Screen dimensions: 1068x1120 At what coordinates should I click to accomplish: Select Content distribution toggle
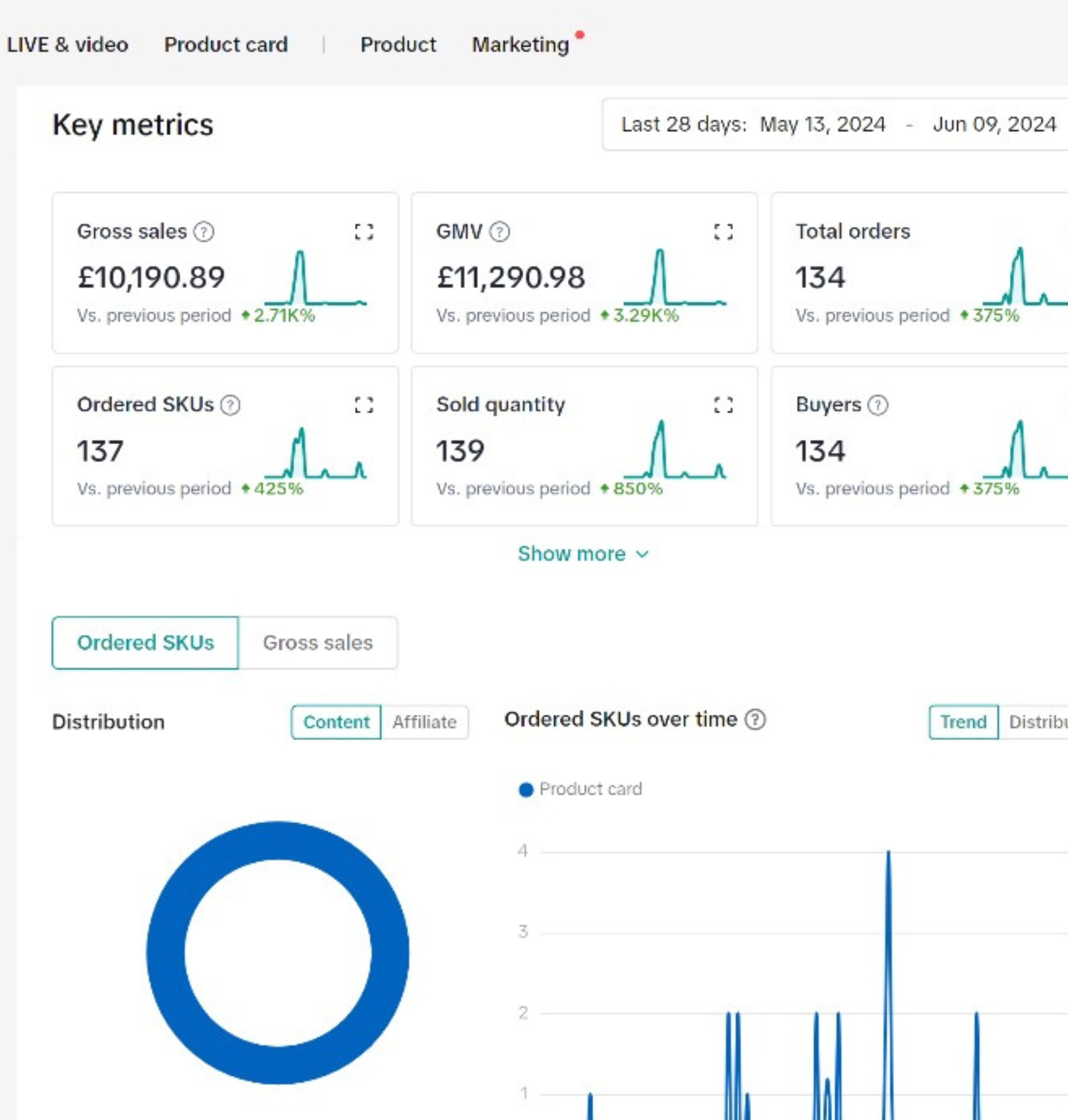[x=336, y=722]
